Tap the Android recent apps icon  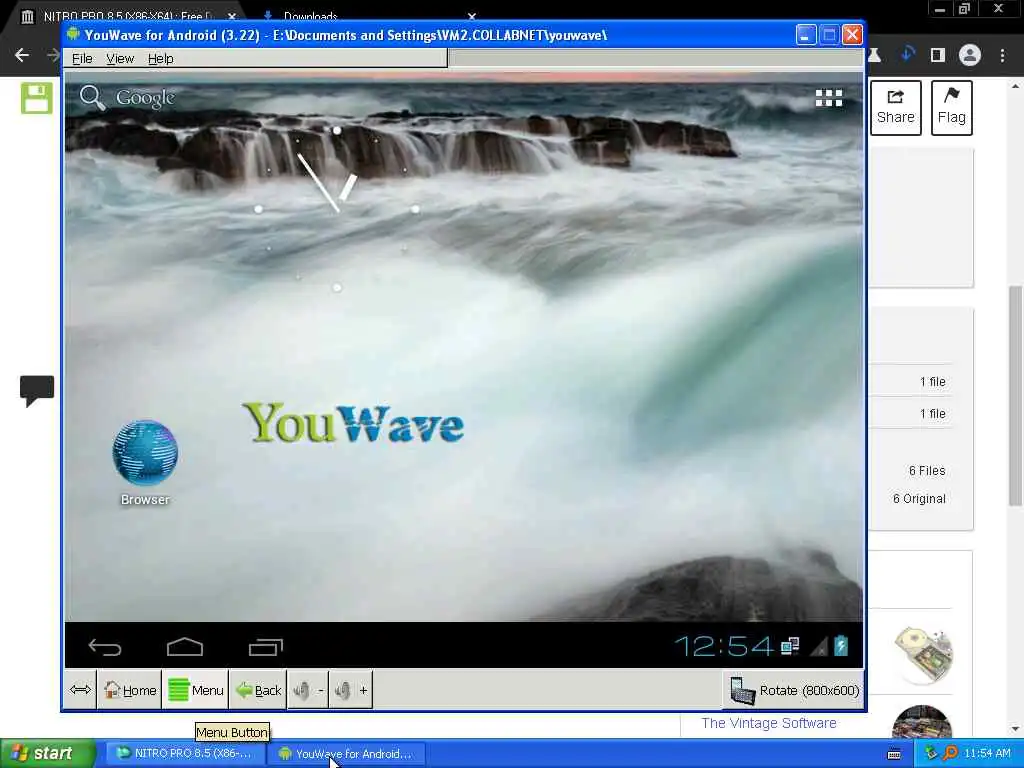pos(266,647)
